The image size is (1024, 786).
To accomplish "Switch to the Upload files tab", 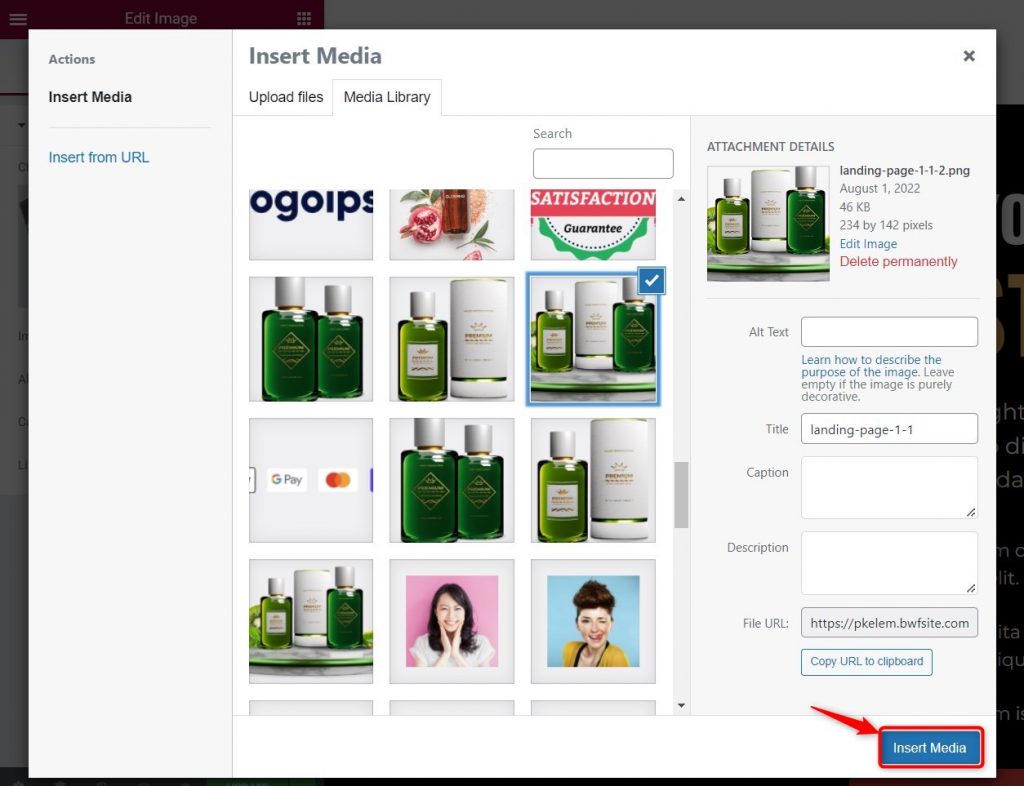I will click(286, 97).
